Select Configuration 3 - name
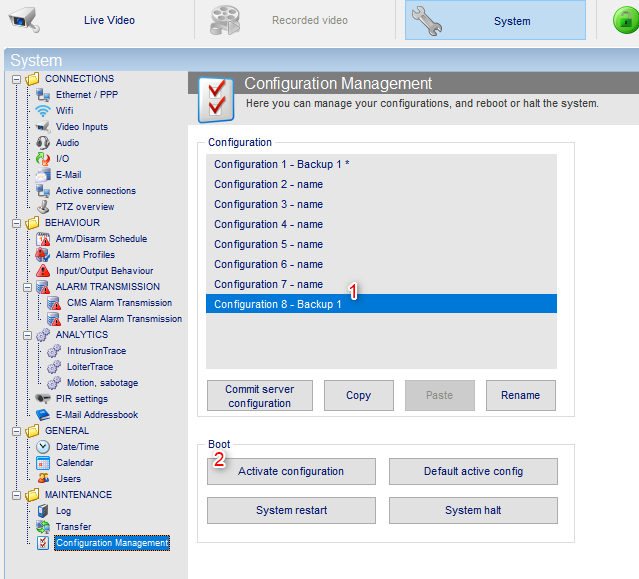 (381, 204)
